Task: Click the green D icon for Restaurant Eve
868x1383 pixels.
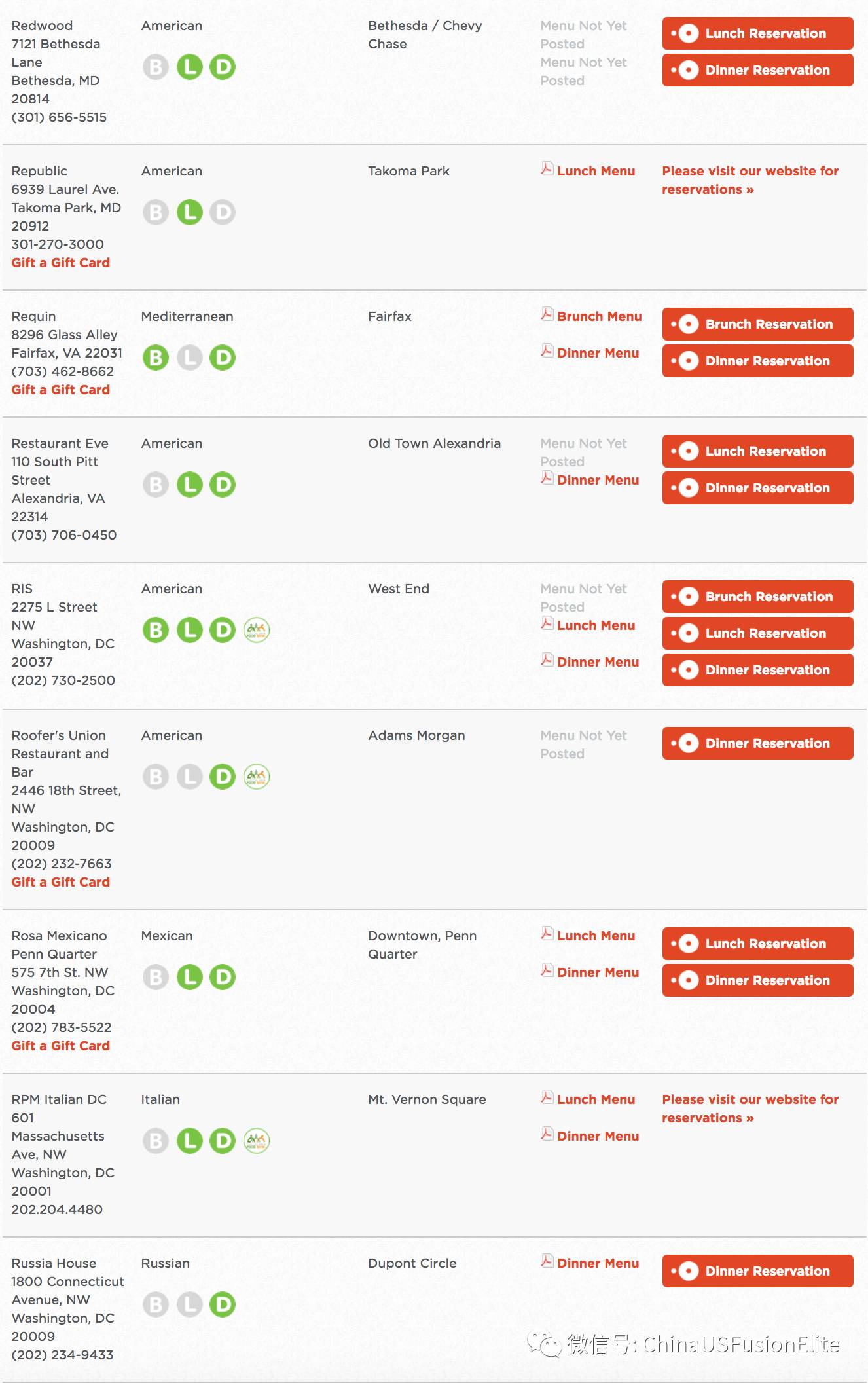Action: point(223,485)
